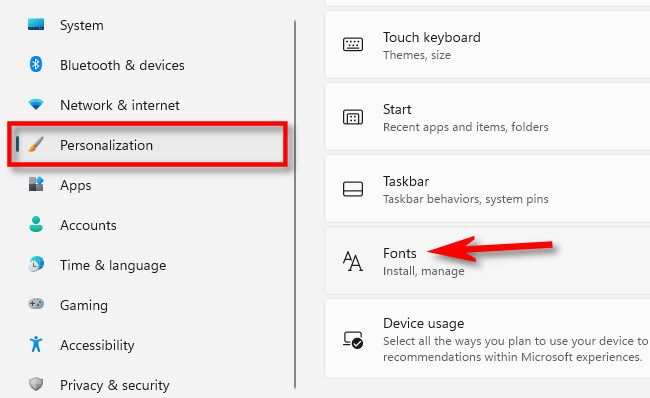Click the System monitor icon

pyautogui.click(x=36, y=24)
